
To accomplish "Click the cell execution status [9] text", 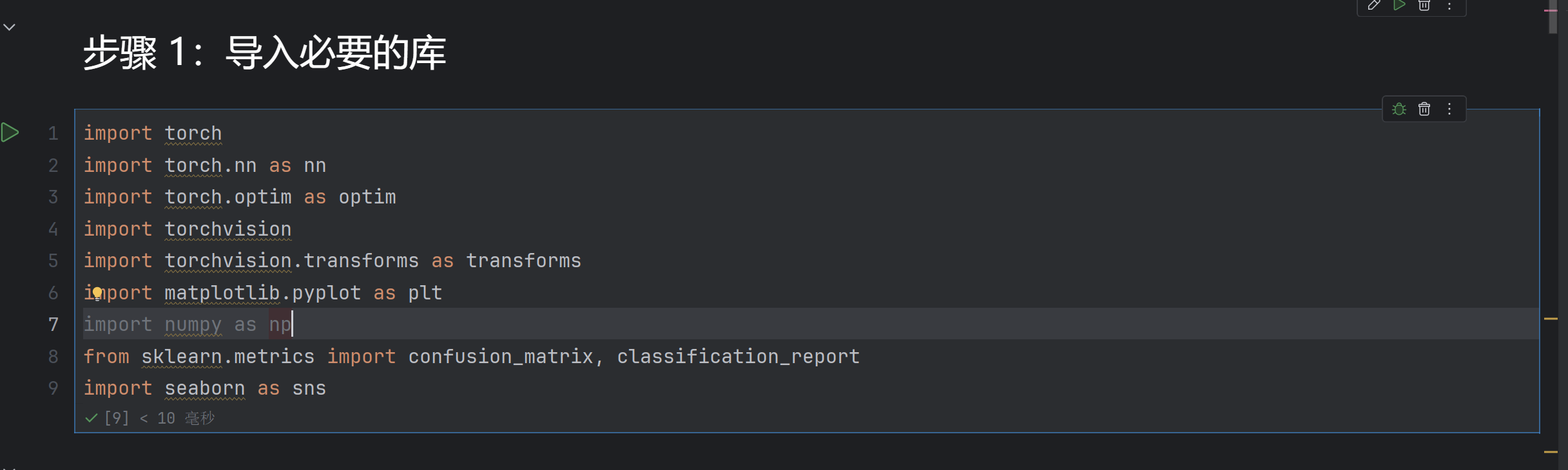I will [117, 418].
